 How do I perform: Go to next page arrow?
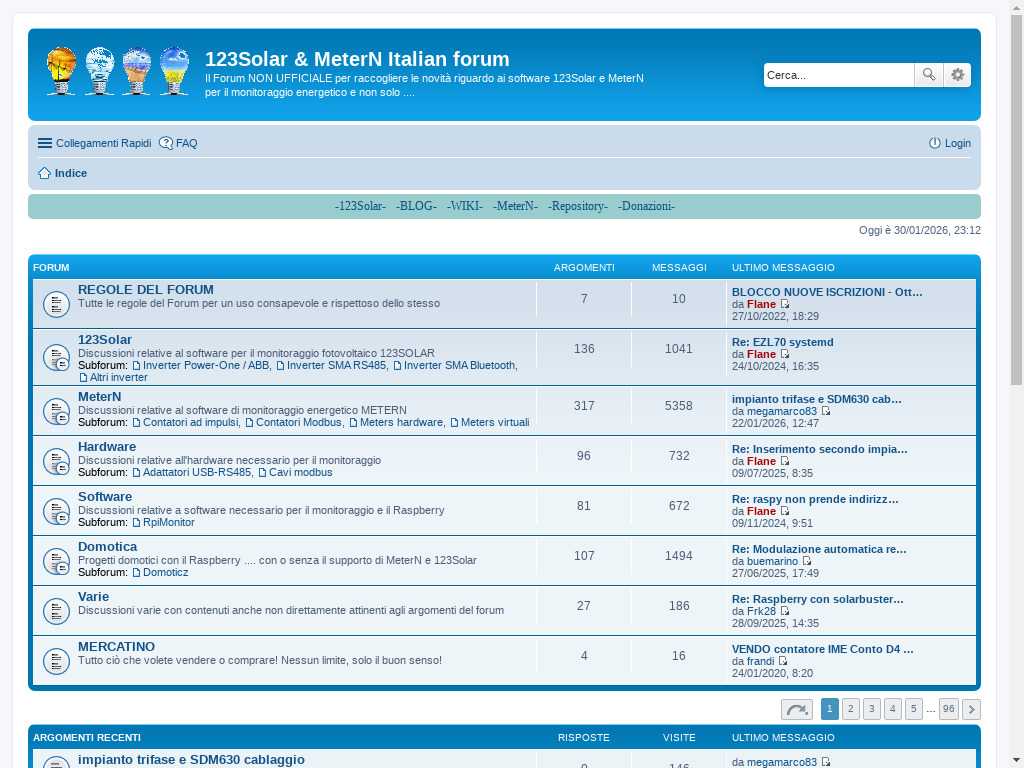tap(970, 709)
